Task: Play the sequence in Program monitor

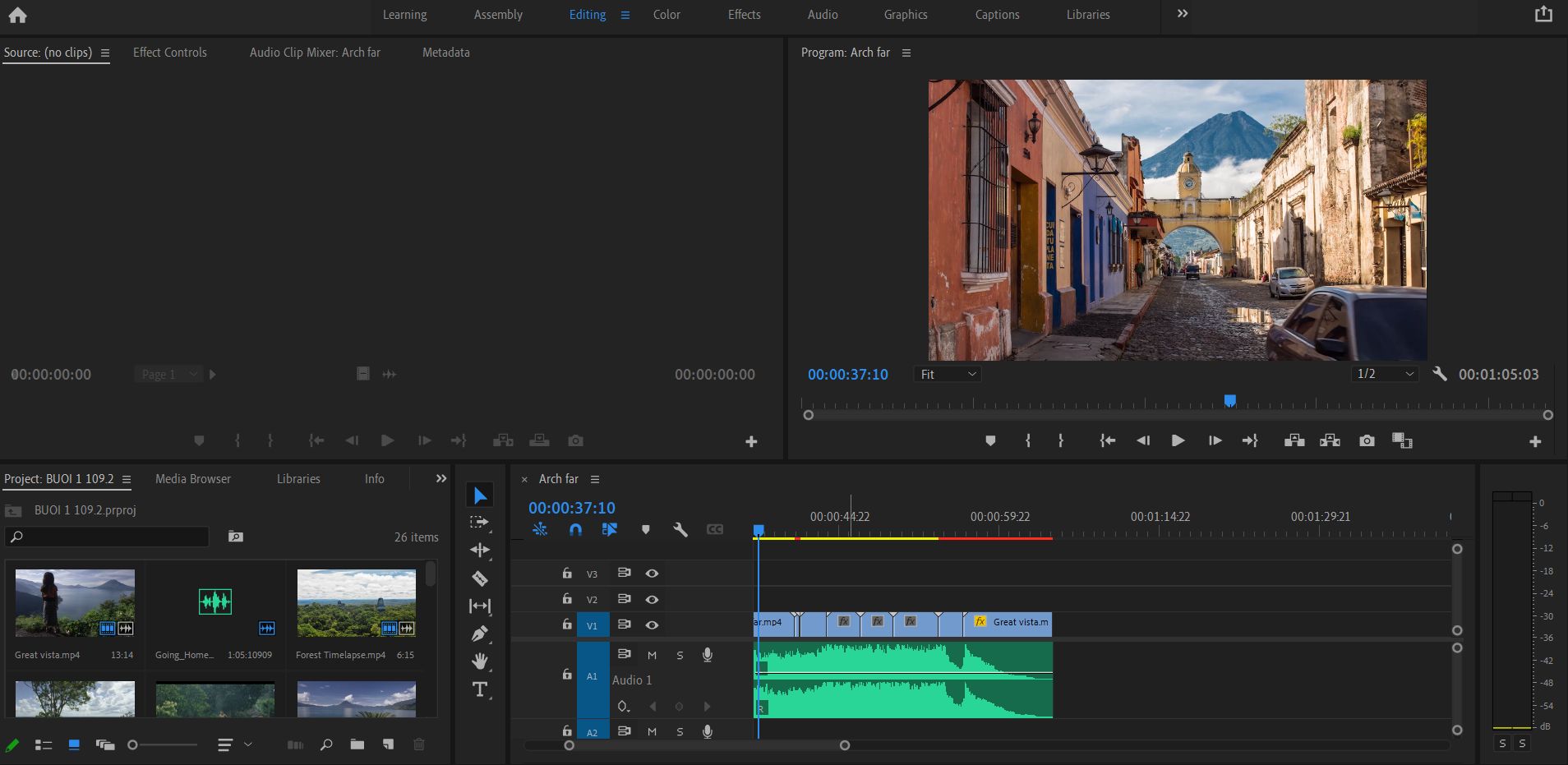Action: pyautogui.click(x=1178, y=441)
